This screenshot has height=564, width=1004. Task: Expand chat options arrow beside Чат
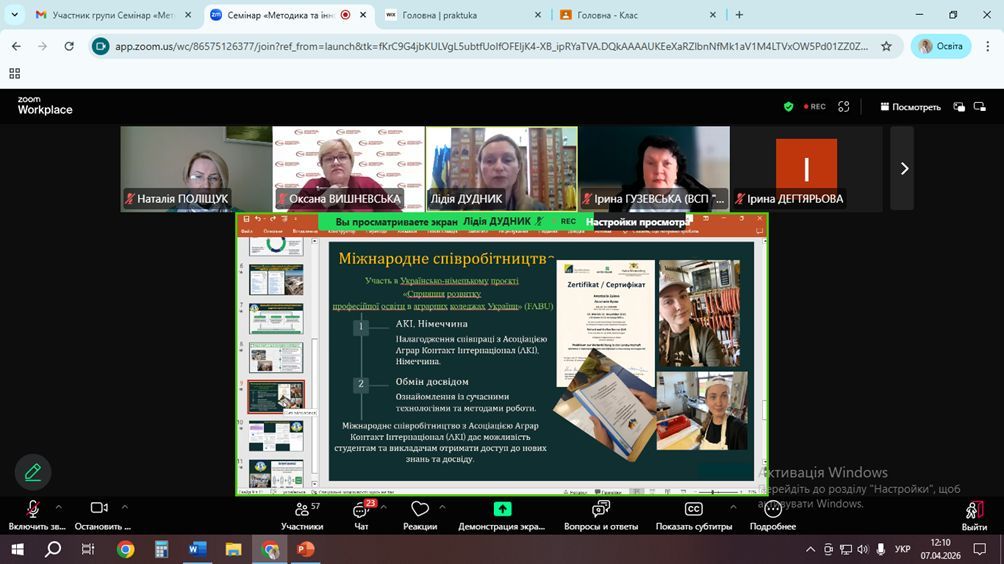point(384,507)
